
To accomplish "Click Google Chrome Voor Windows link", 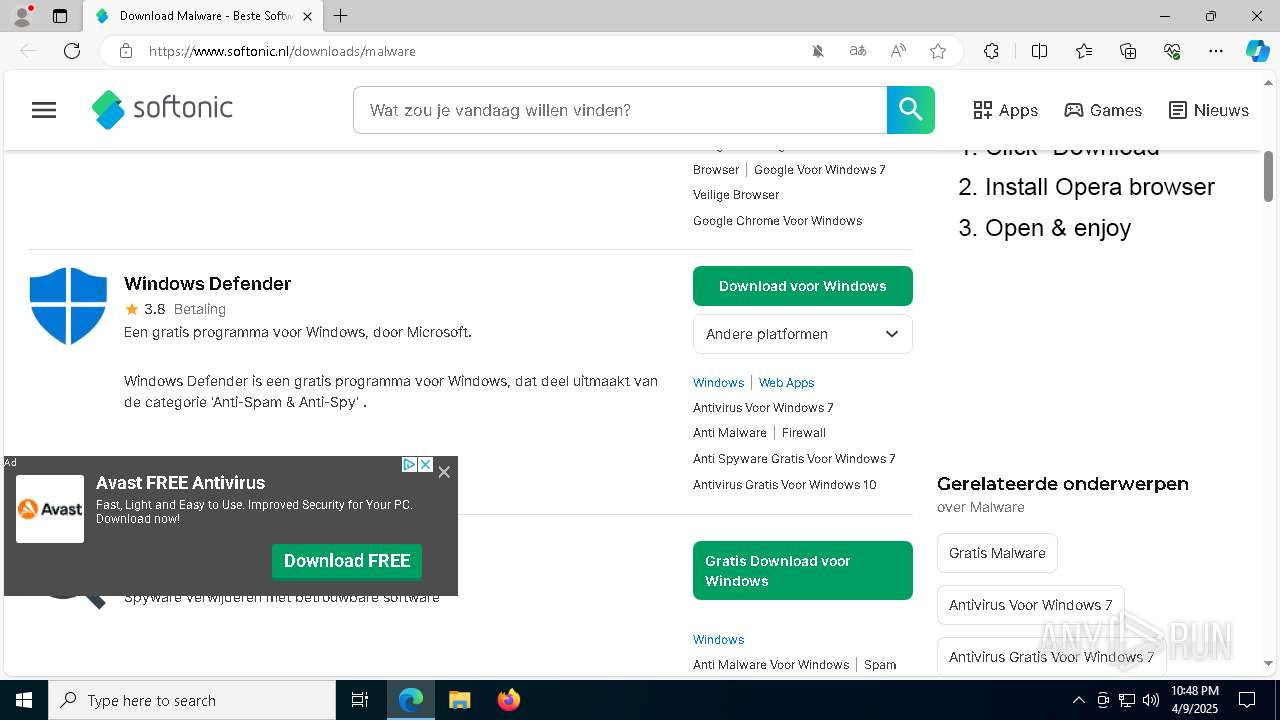I will (x=777, y=221).
